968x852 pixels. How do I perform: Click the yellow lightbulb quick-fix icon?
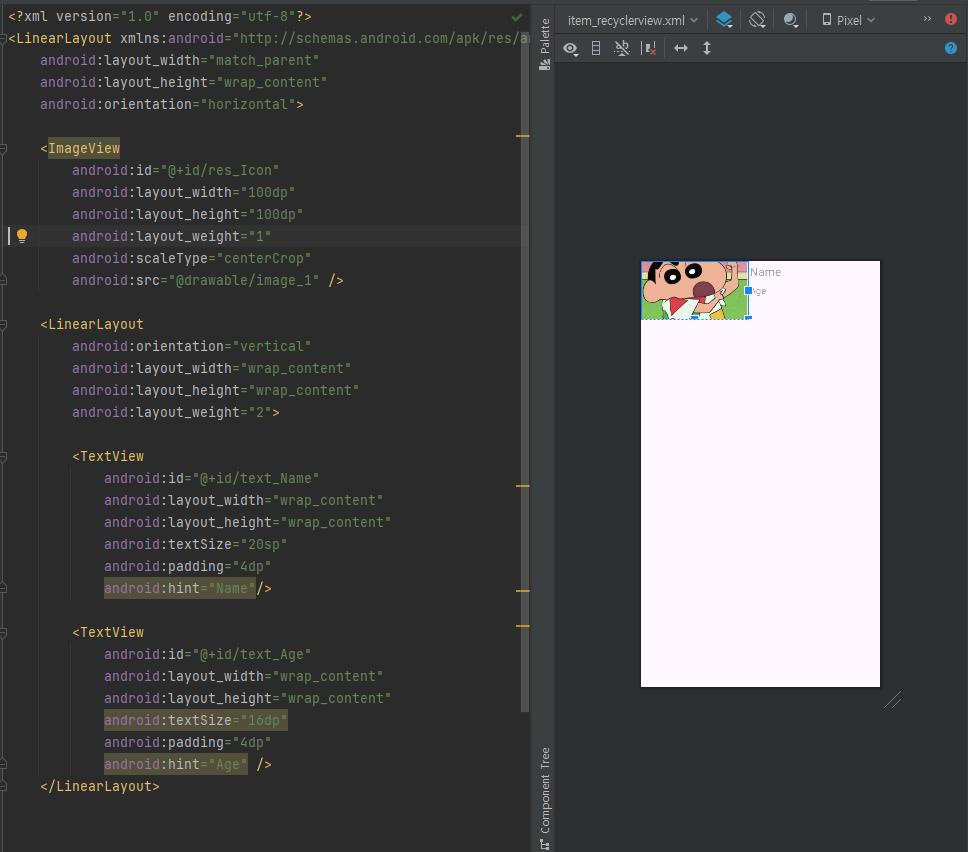click(22, 236)
